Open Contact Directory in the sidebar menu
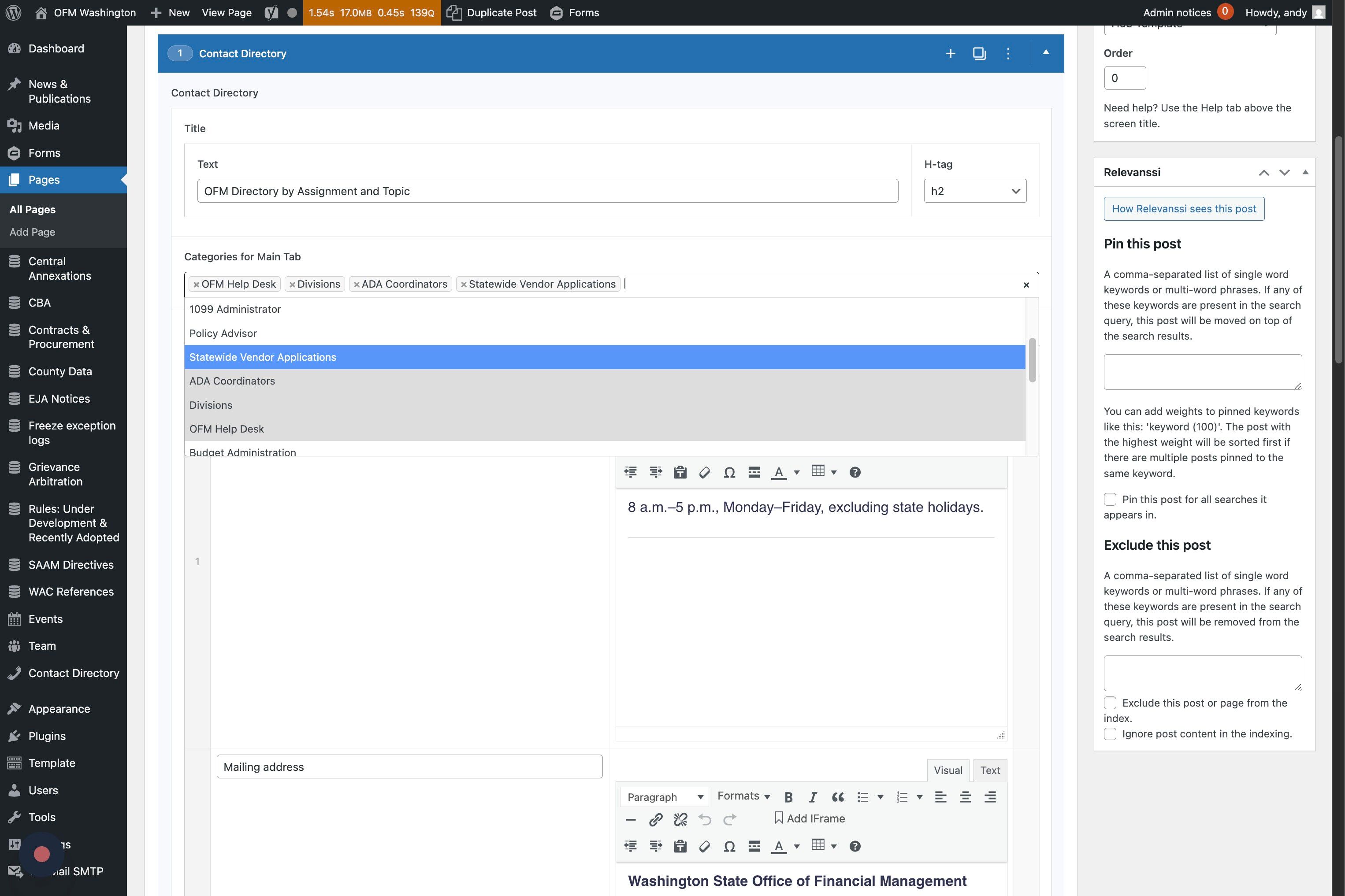The height and width of the screenshot is (896, 1345). [x=74, y=673]
